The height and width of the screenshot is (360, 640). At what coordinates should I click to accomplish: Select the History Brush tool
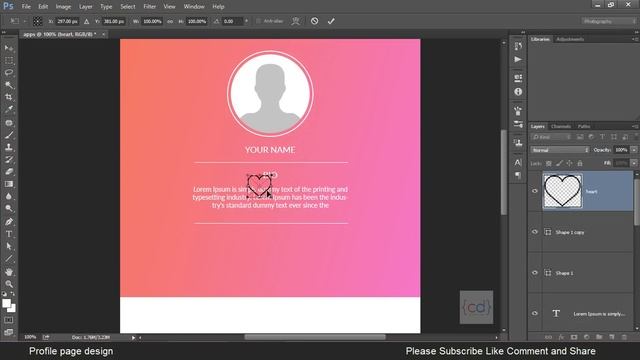point(9,159)
